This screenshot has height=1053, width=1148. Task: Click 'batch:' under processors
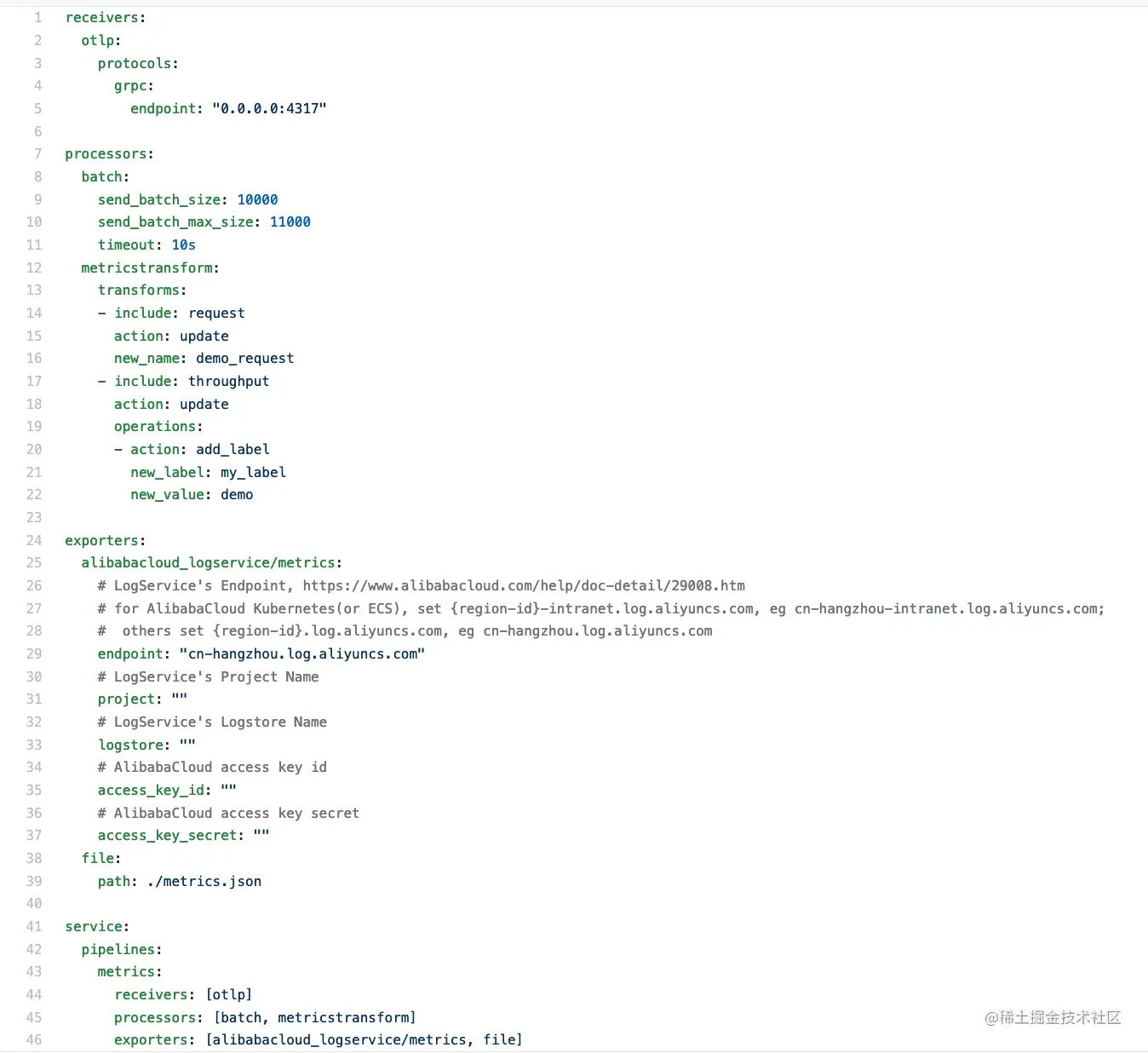tap(106, 176)
